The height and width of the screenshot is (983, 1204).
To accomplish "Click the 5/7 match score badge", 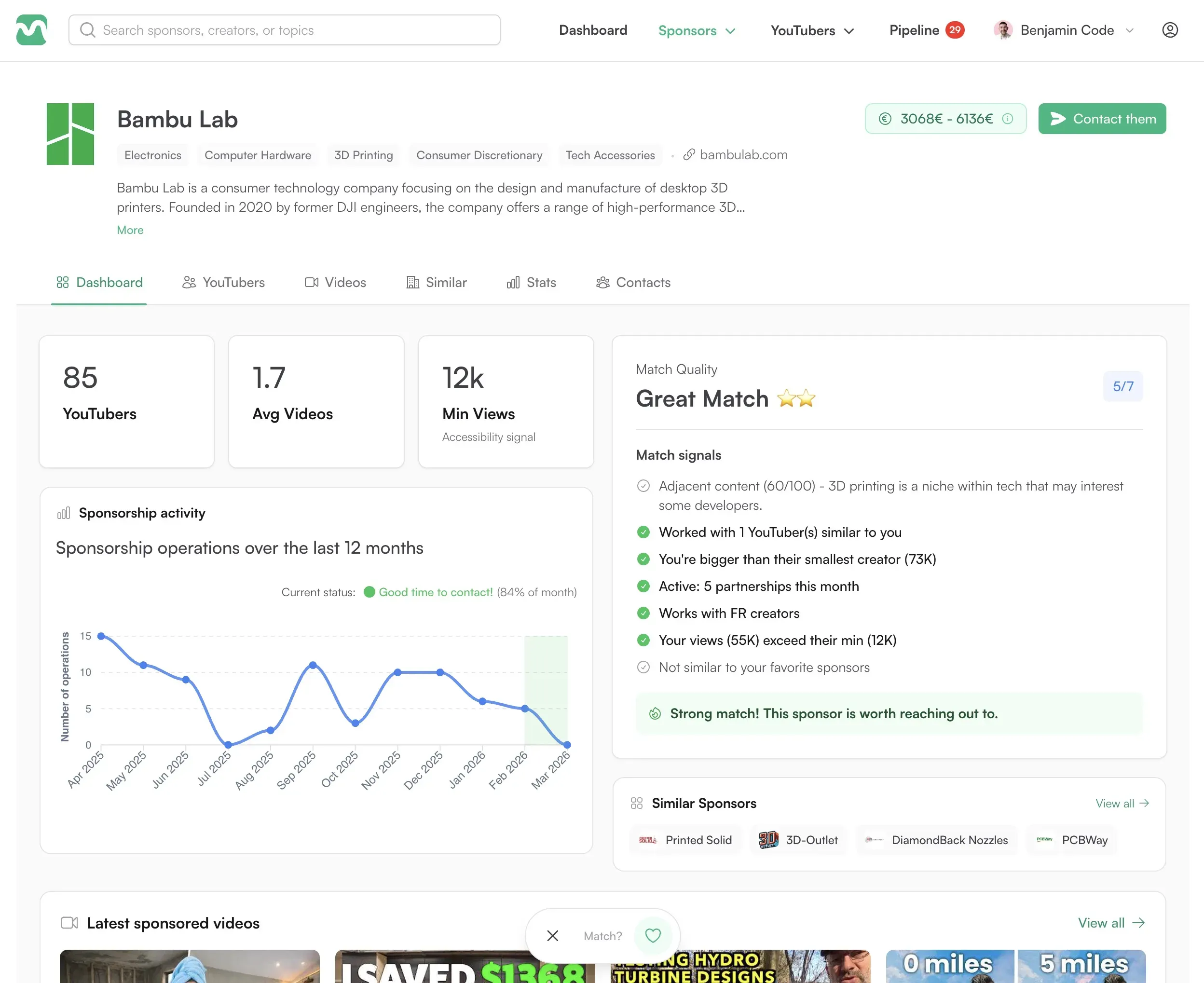I will point(1122,386).
